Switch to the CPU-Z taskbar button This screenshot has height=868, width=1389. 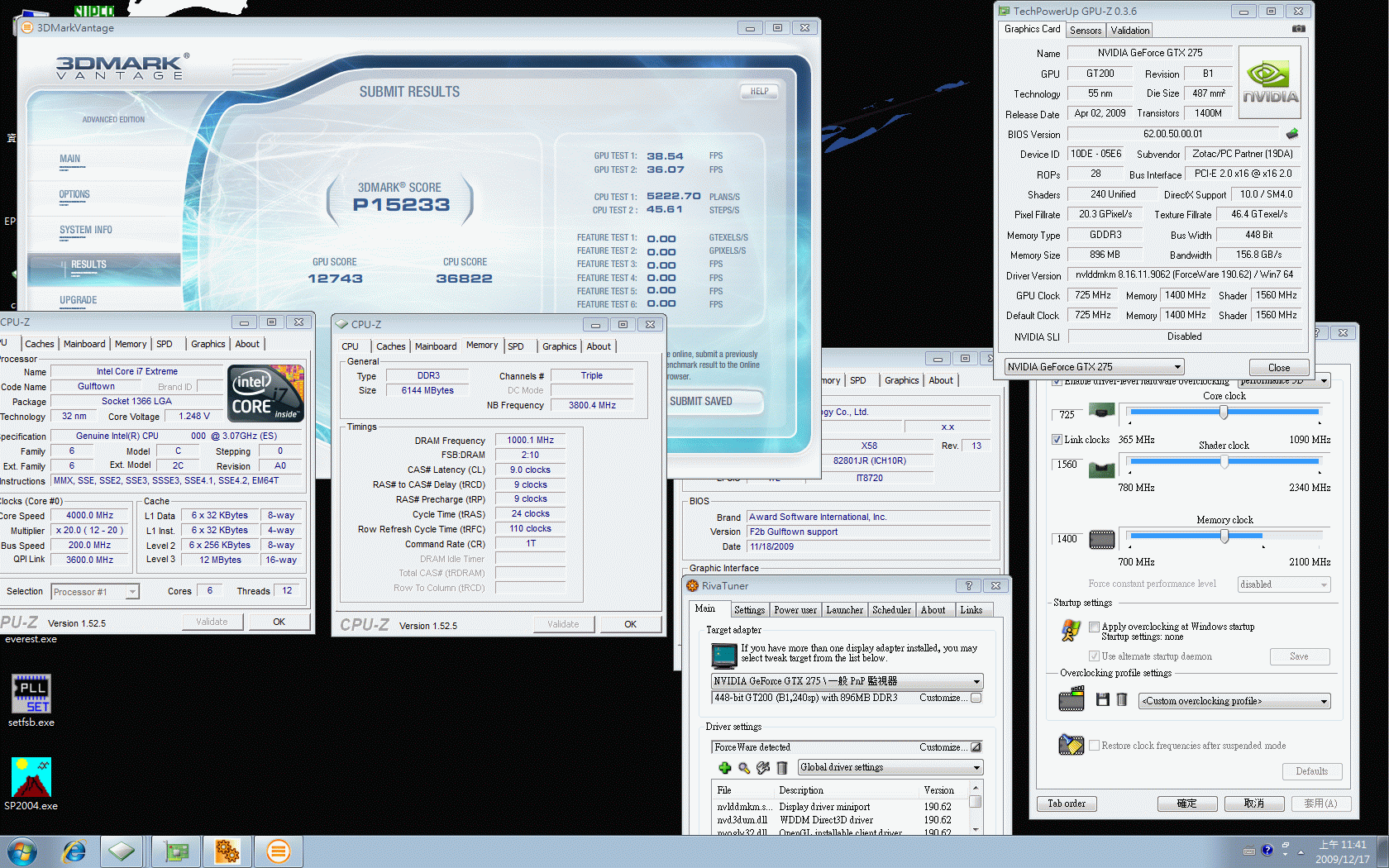122,851
